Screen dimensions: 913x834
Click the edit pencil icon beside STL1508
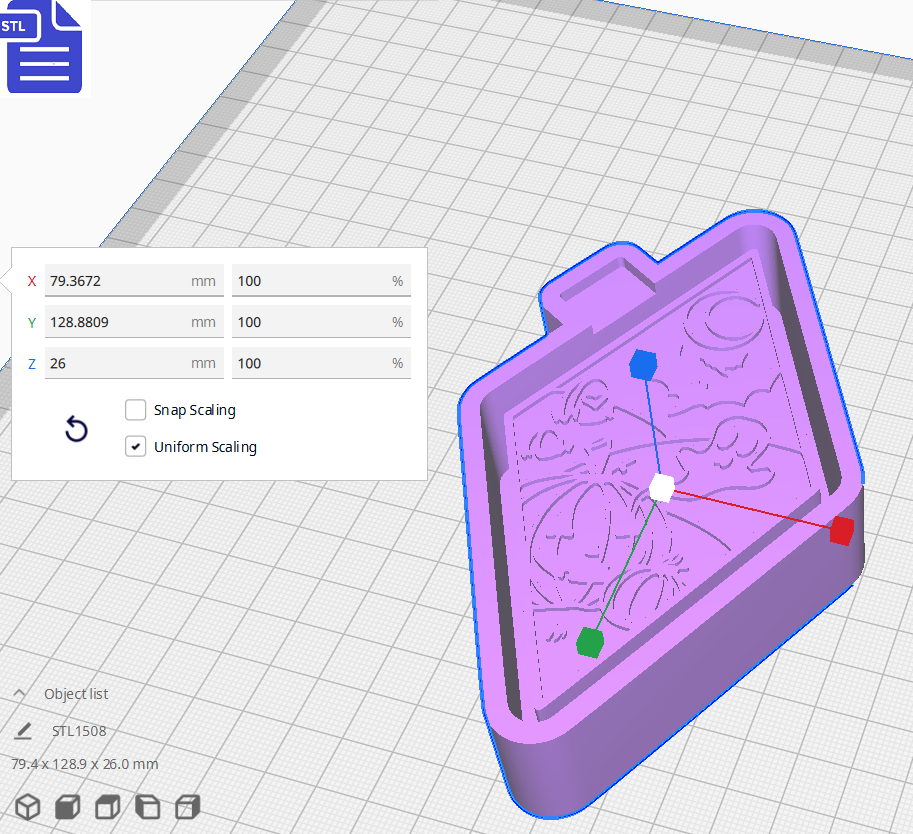point(23,731)
